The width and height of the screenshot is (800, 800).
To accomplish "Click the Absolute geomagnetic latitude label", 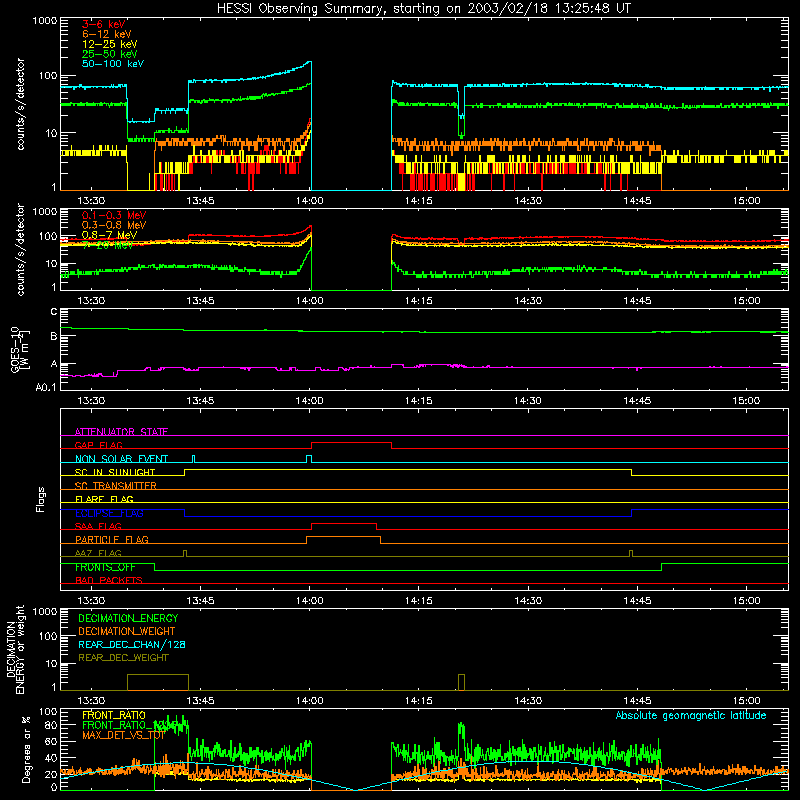I will 691,716.
